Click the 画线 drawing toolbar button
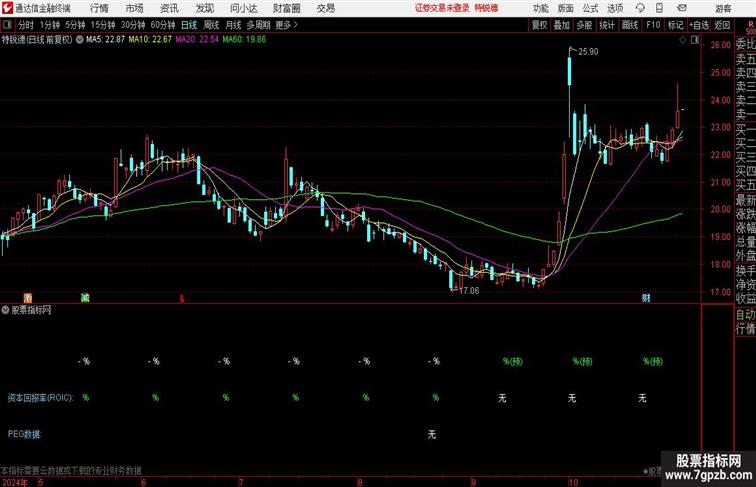This screenshot has width=756, height=487. click(630, 25)
